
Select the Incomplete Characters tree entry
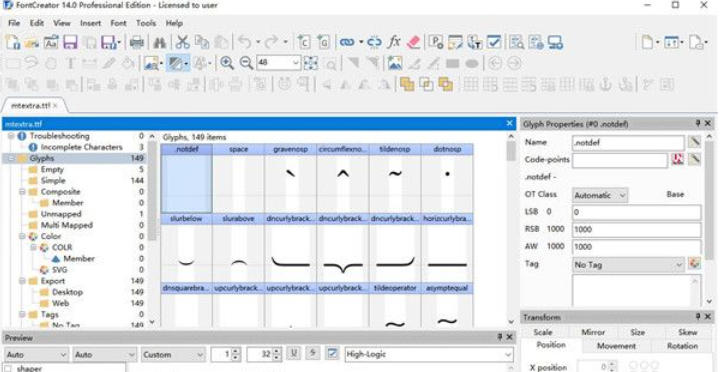(x=81, y=147)
